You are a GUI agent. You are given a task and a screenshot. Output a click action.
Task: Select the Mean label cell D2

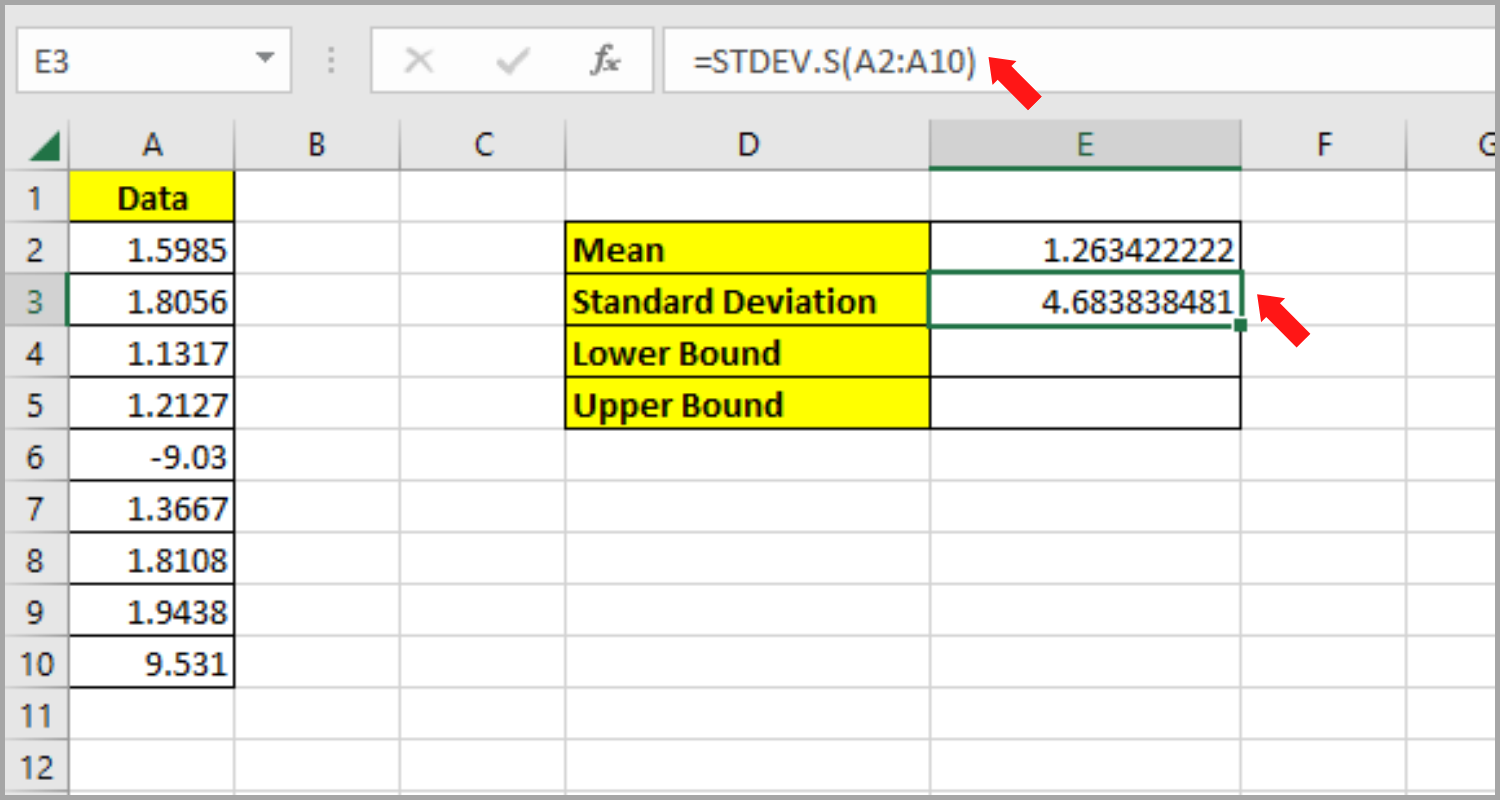click(747, 249)
